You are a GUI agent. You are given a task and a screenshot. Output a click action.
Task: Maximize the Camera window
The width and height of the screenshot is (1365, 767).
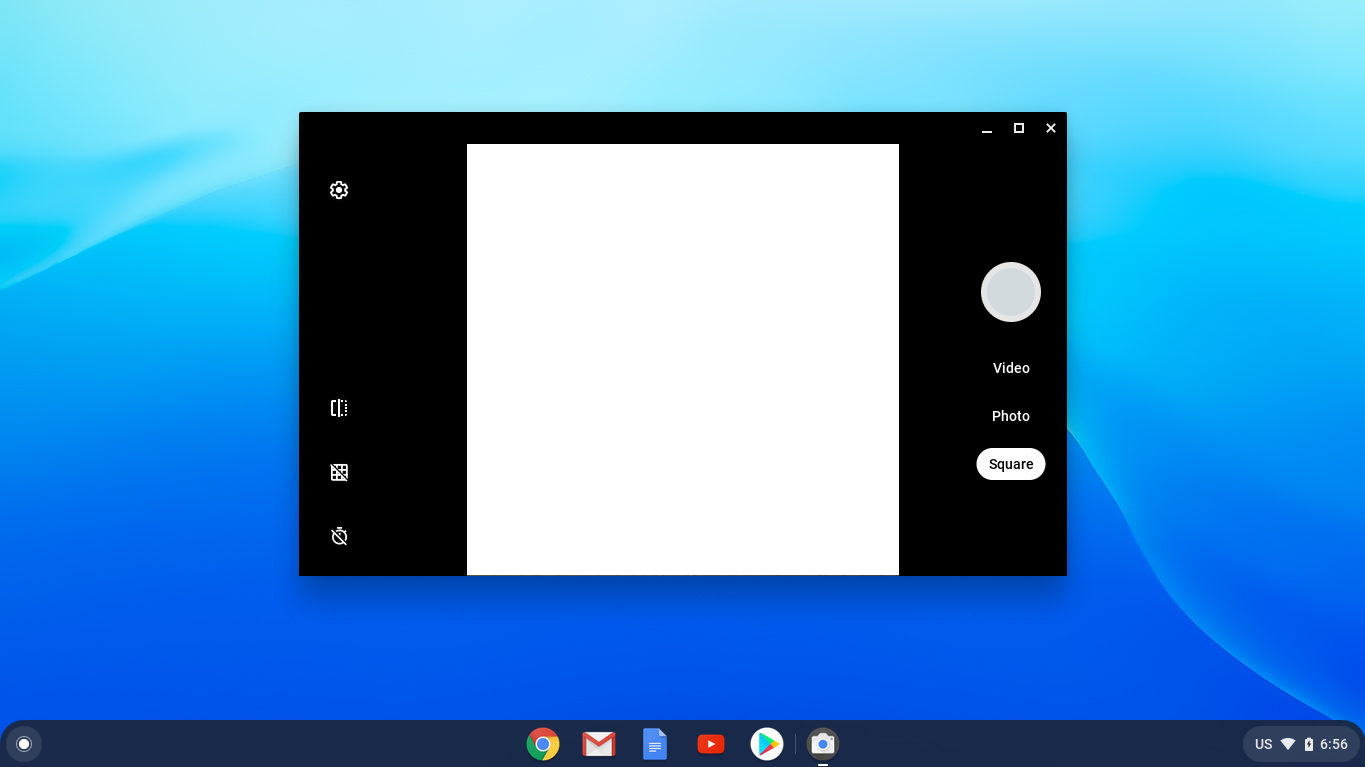[1019, 128]
